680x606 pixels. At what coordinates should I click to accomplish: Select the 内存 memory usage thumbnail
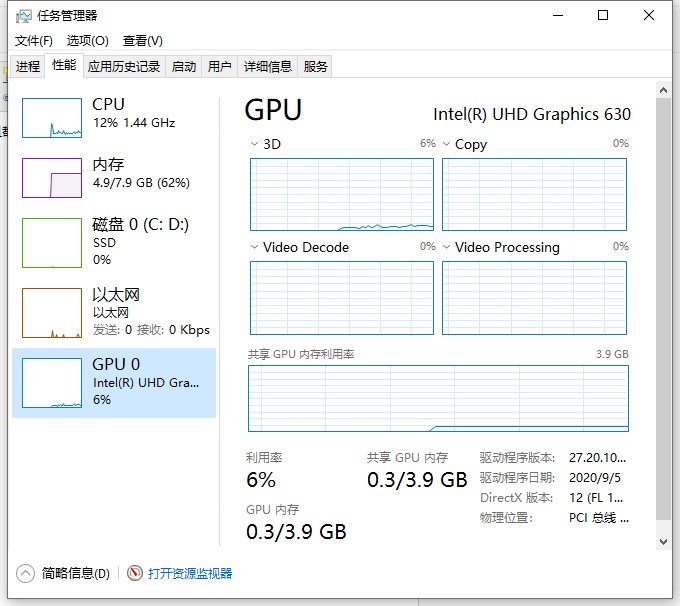51,178
